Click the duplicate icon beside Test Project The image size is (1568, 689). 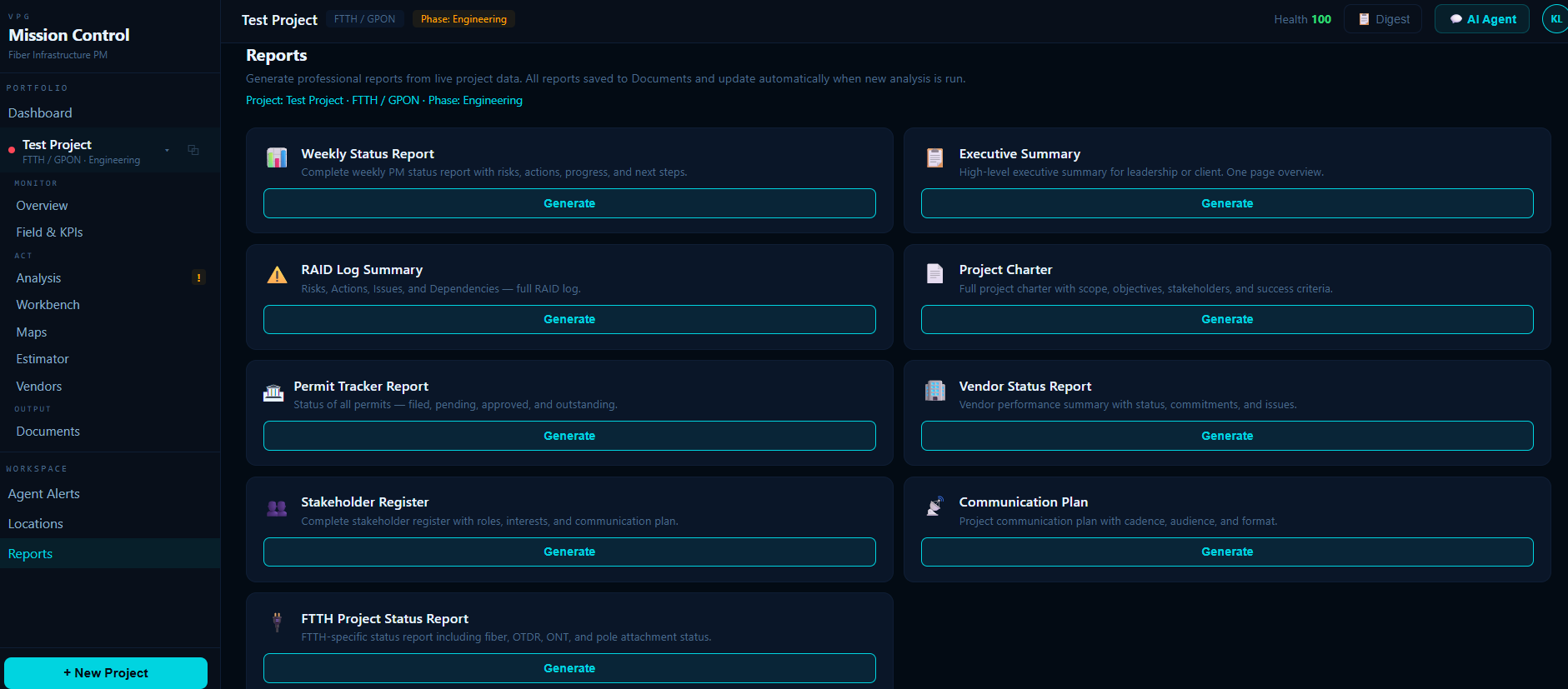tap(193, 150)
